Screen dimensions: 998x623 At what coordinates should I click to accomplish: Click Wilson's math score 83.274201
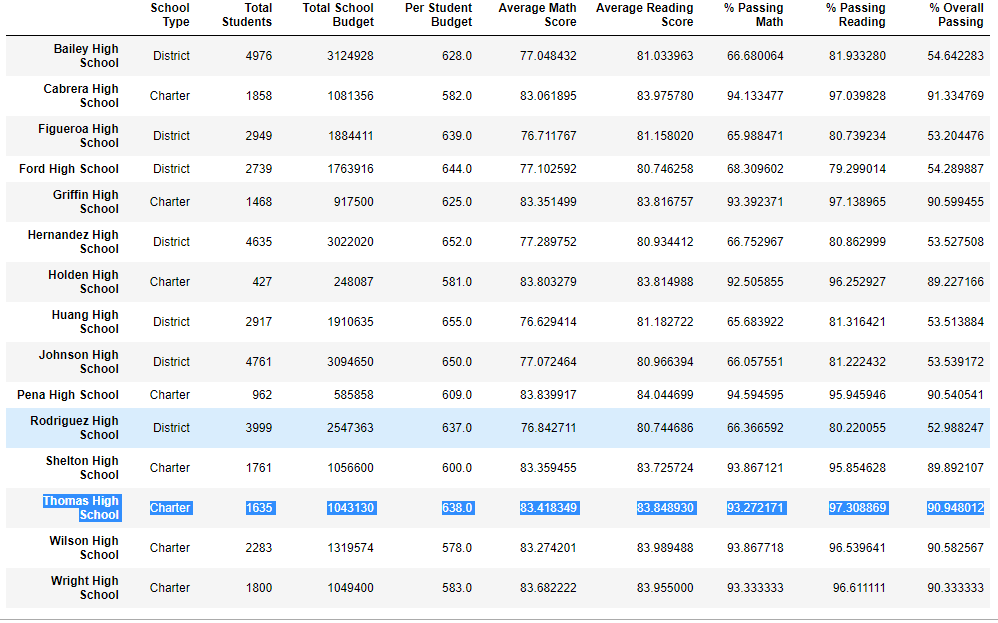click(549, 548)
